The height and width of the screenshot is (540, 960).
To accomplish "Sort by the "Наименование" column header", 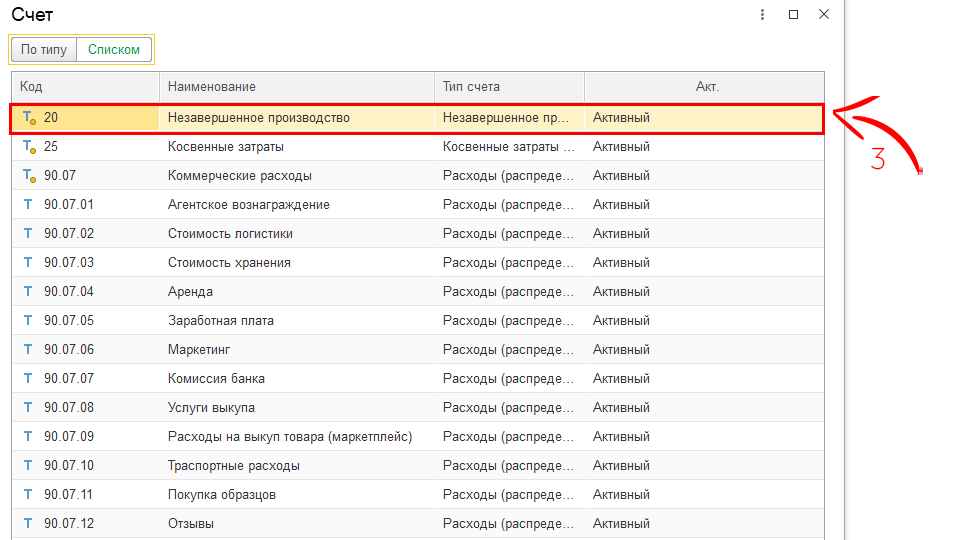I will point(296,87).
